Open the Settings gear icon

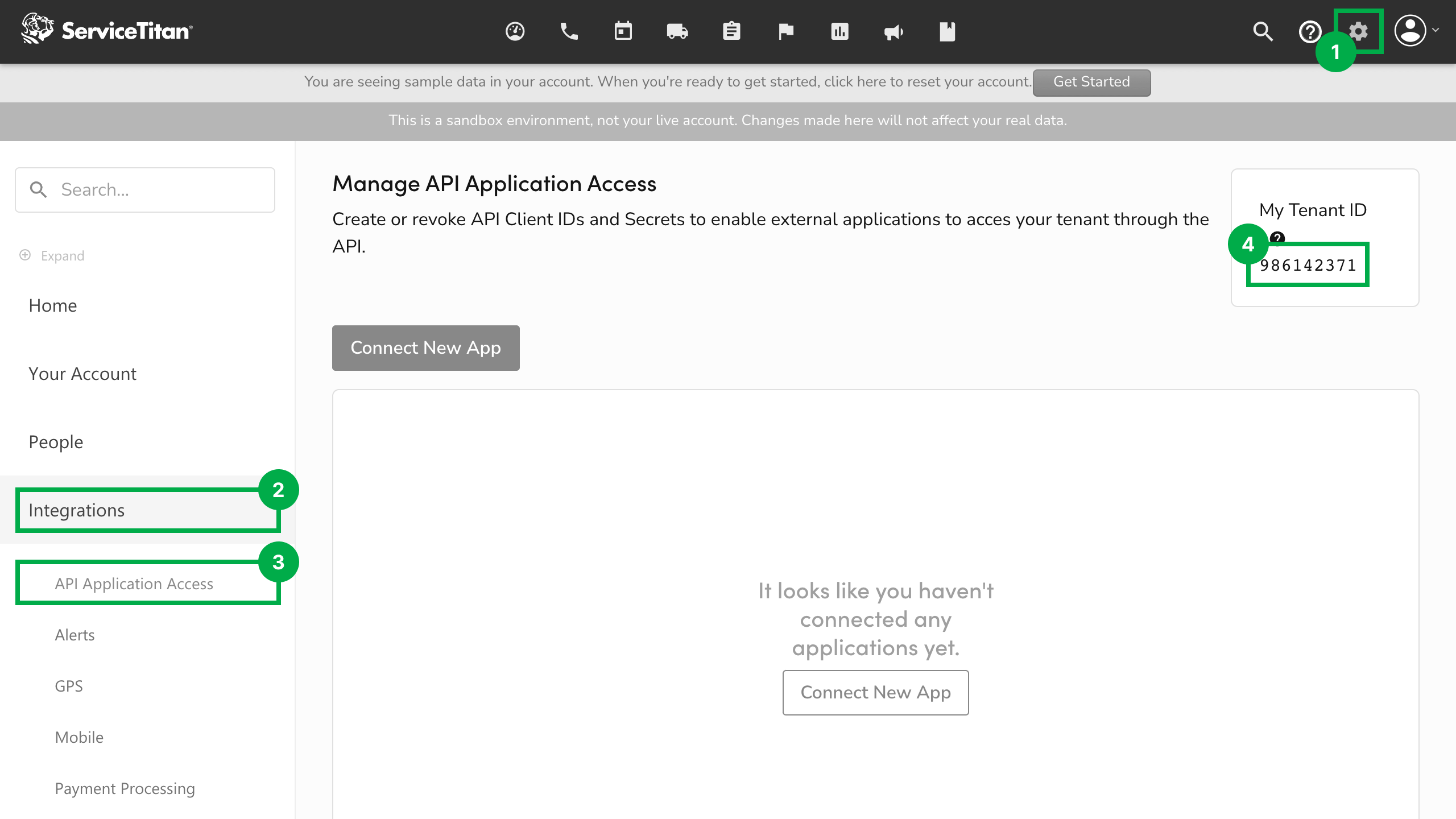pos(1358,31)
